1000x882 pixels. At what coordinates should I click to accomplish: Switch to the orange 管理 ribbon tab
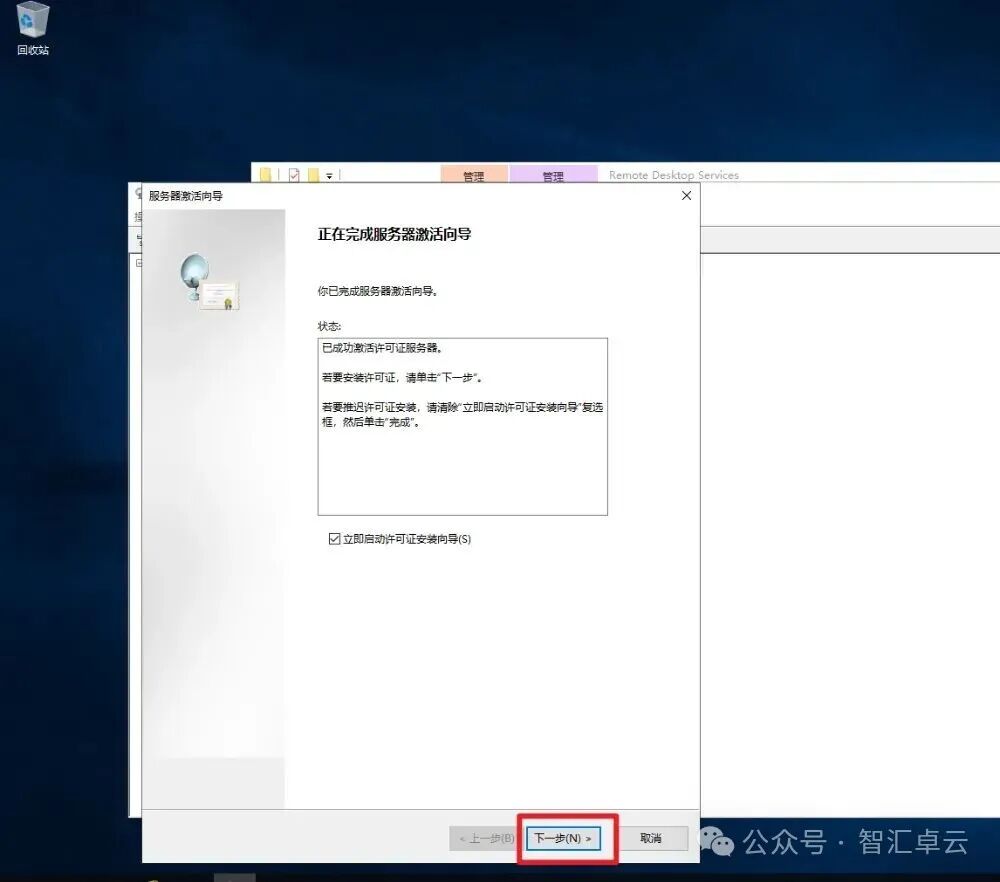(474, 174)
